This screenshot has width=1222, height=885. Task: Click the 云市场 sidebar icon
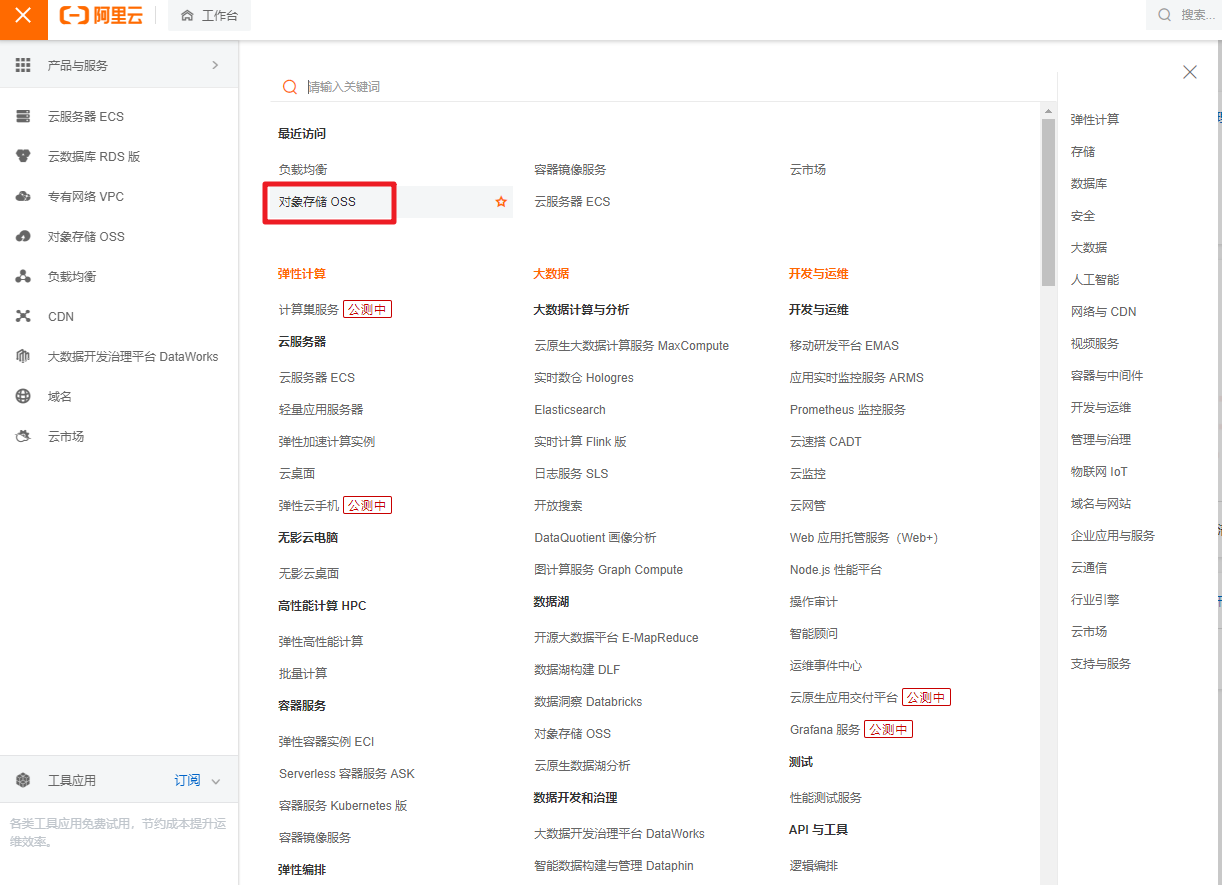tap(23, 436)
